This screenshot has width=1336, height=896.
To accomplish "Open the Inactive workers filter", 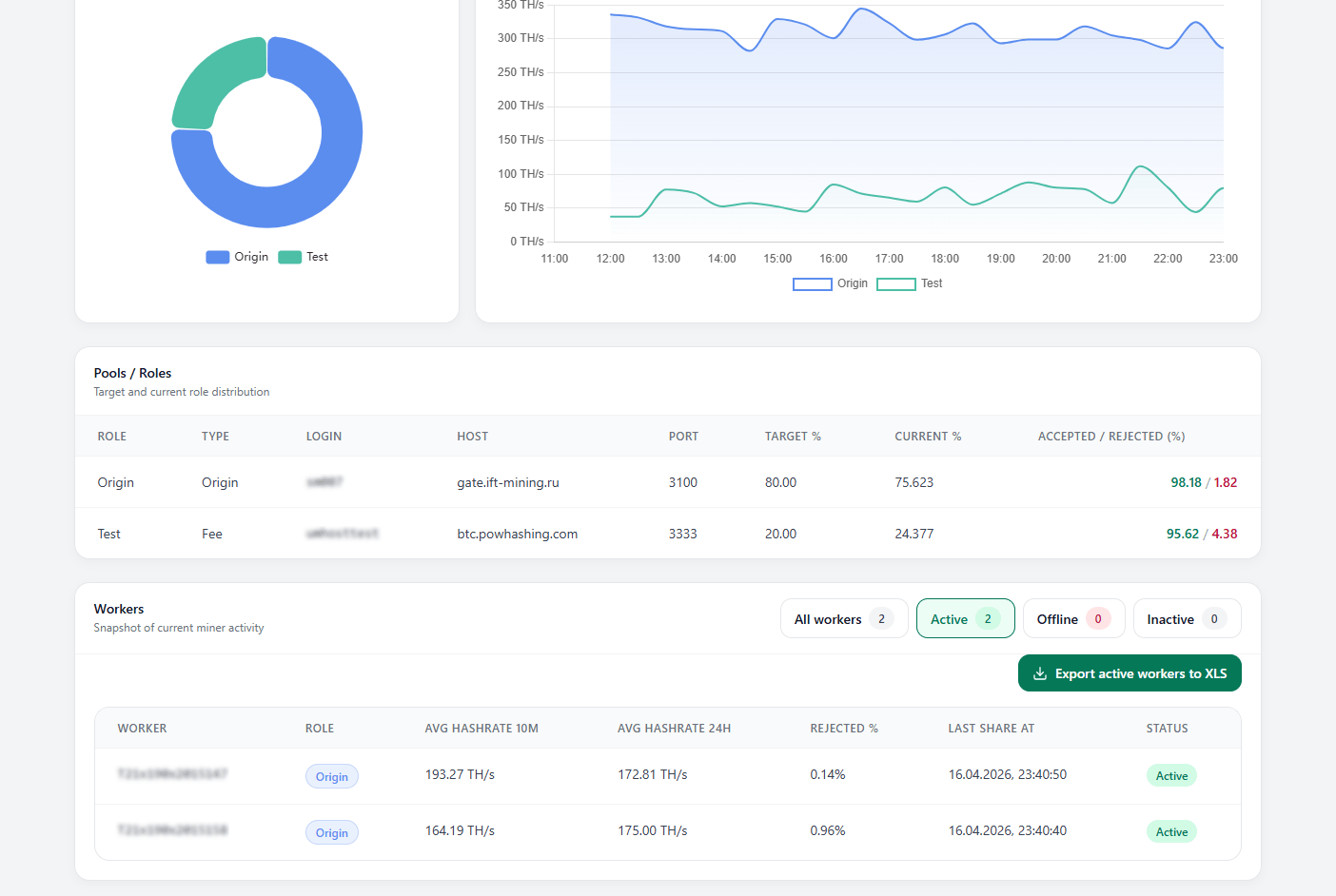I will 1186,619.
